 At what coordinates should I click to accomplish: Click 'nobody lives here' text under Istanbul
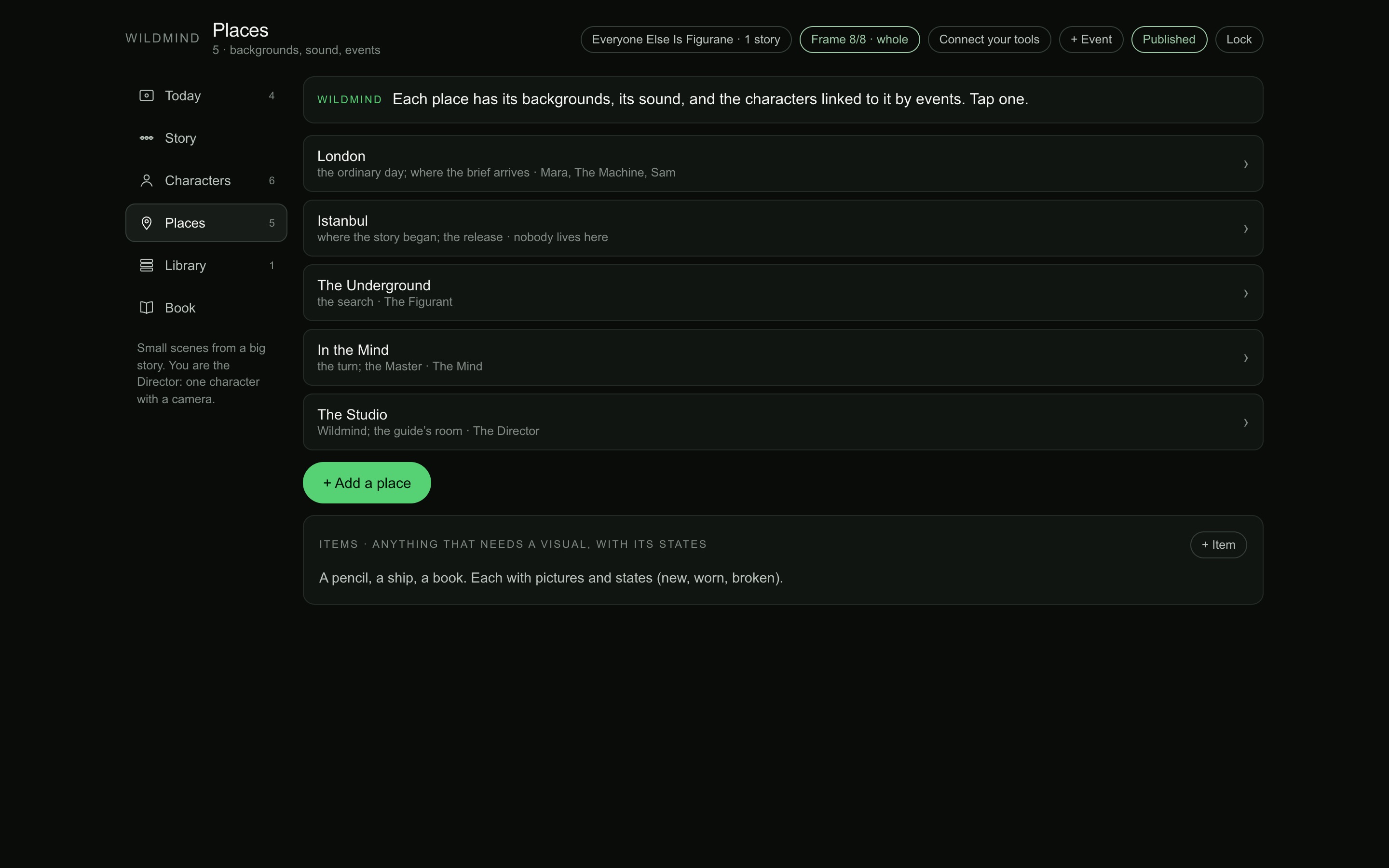point(560,238)
